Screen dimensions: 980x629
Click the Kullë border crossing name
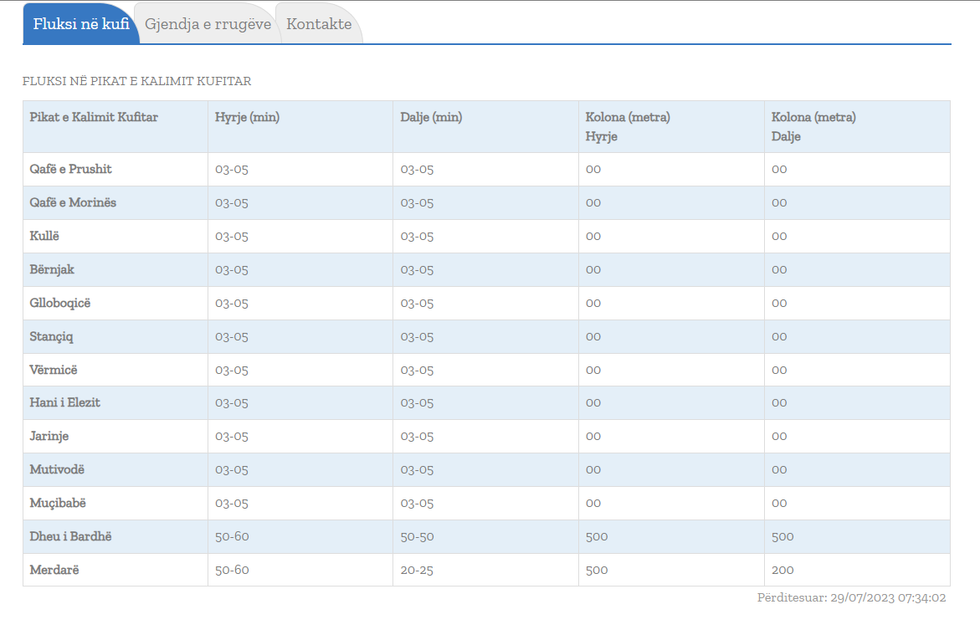(x=45, y=236)
